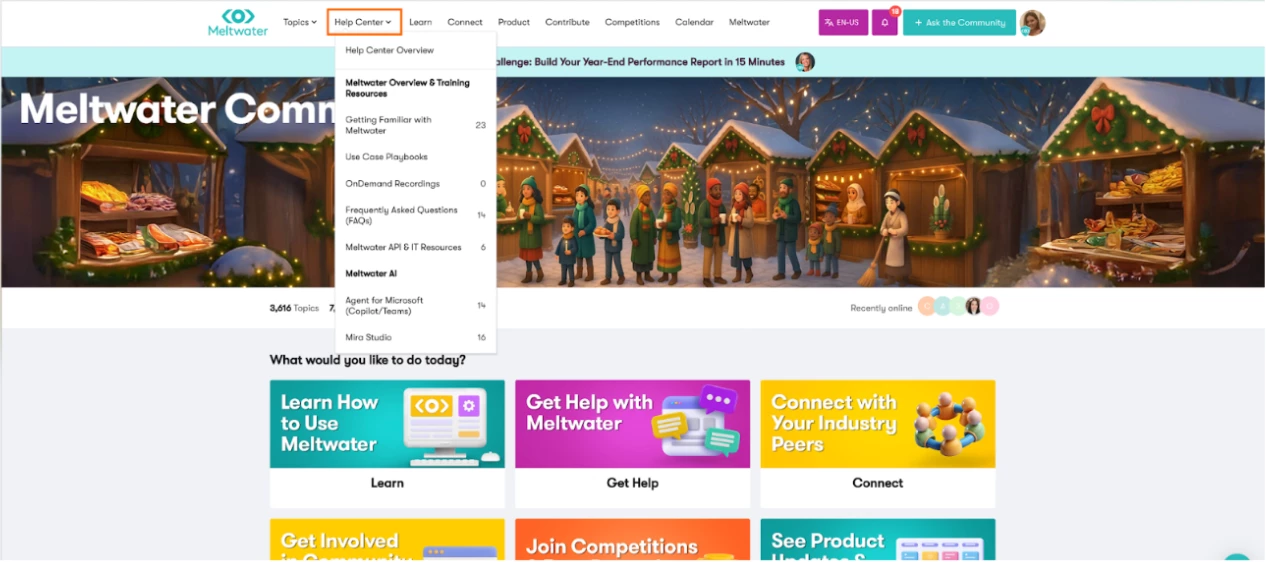
Task: Go to Competitions in navigation bar
Action: click(632, 22)
